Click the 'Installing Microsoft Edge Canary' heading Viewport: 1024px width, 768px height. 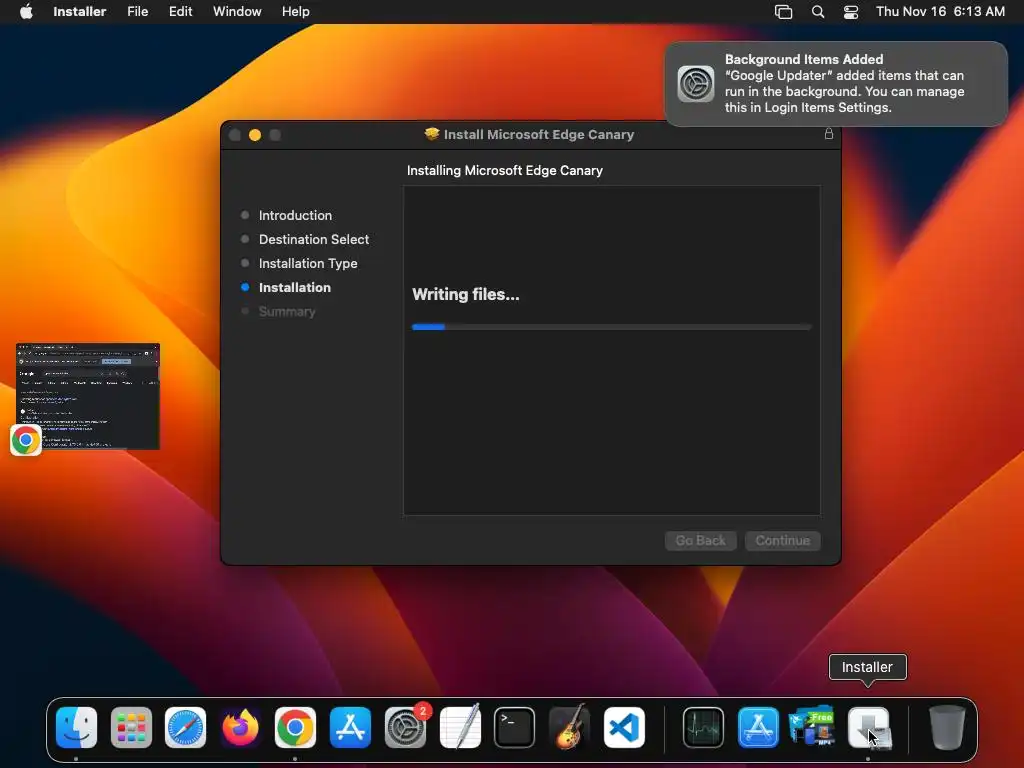[505, 170]
